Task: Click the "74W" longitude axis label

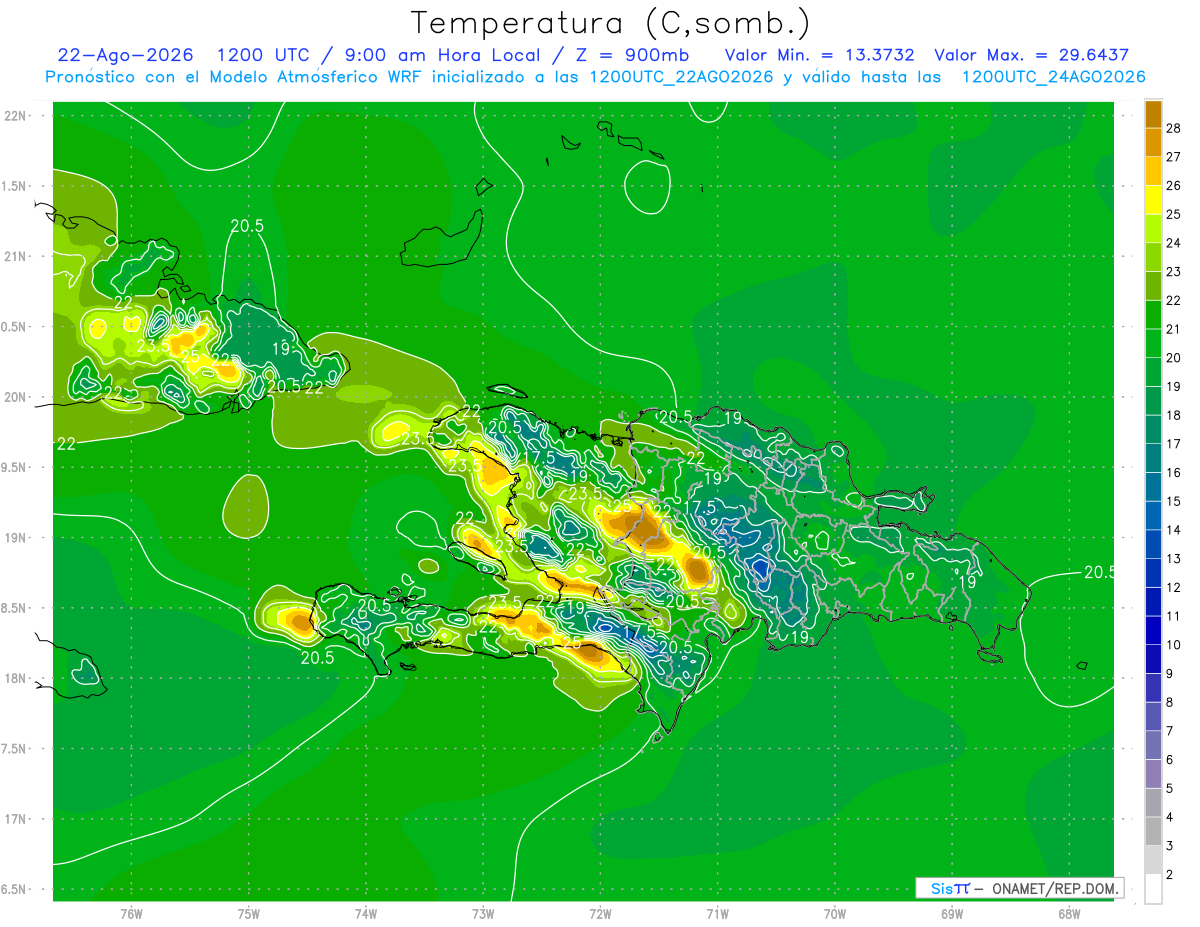Action: pos(365,914)
